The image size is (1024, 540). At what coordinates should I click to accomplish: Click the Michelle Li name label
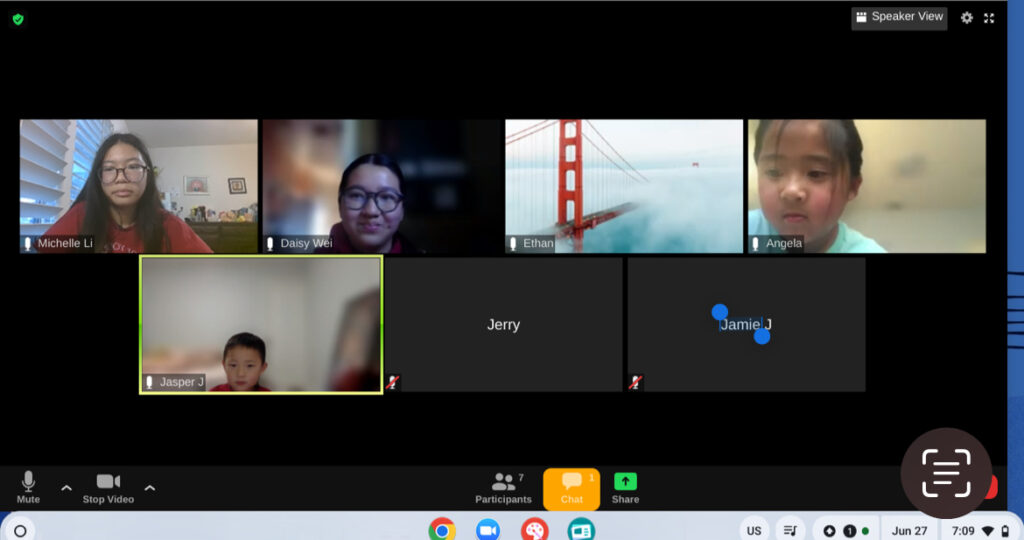[x=65, y=244]
